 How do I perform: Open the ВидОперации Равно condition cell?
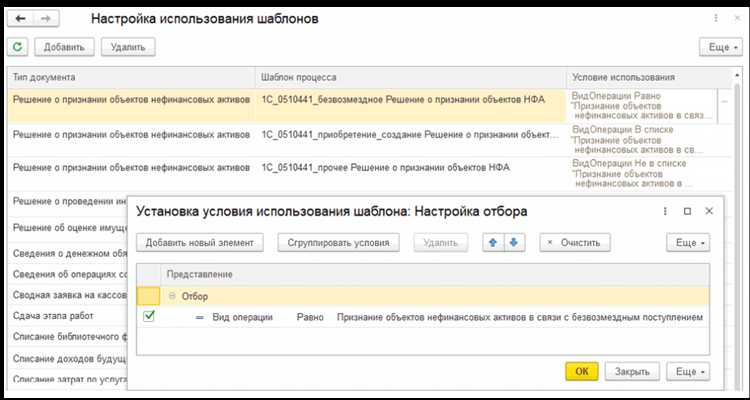click(642, 105)
